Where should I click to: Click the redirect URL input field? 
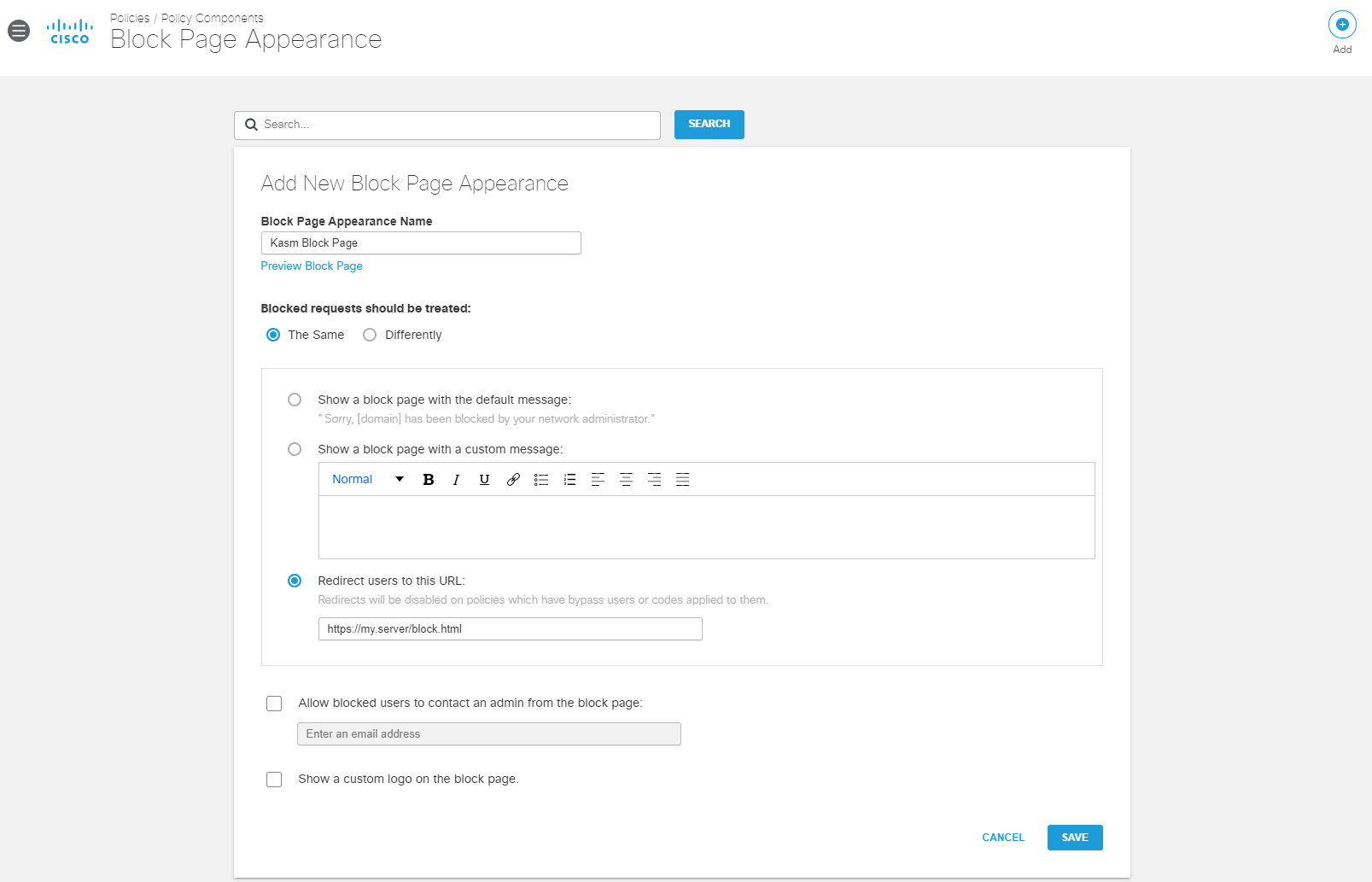click(x=510, y=628)
